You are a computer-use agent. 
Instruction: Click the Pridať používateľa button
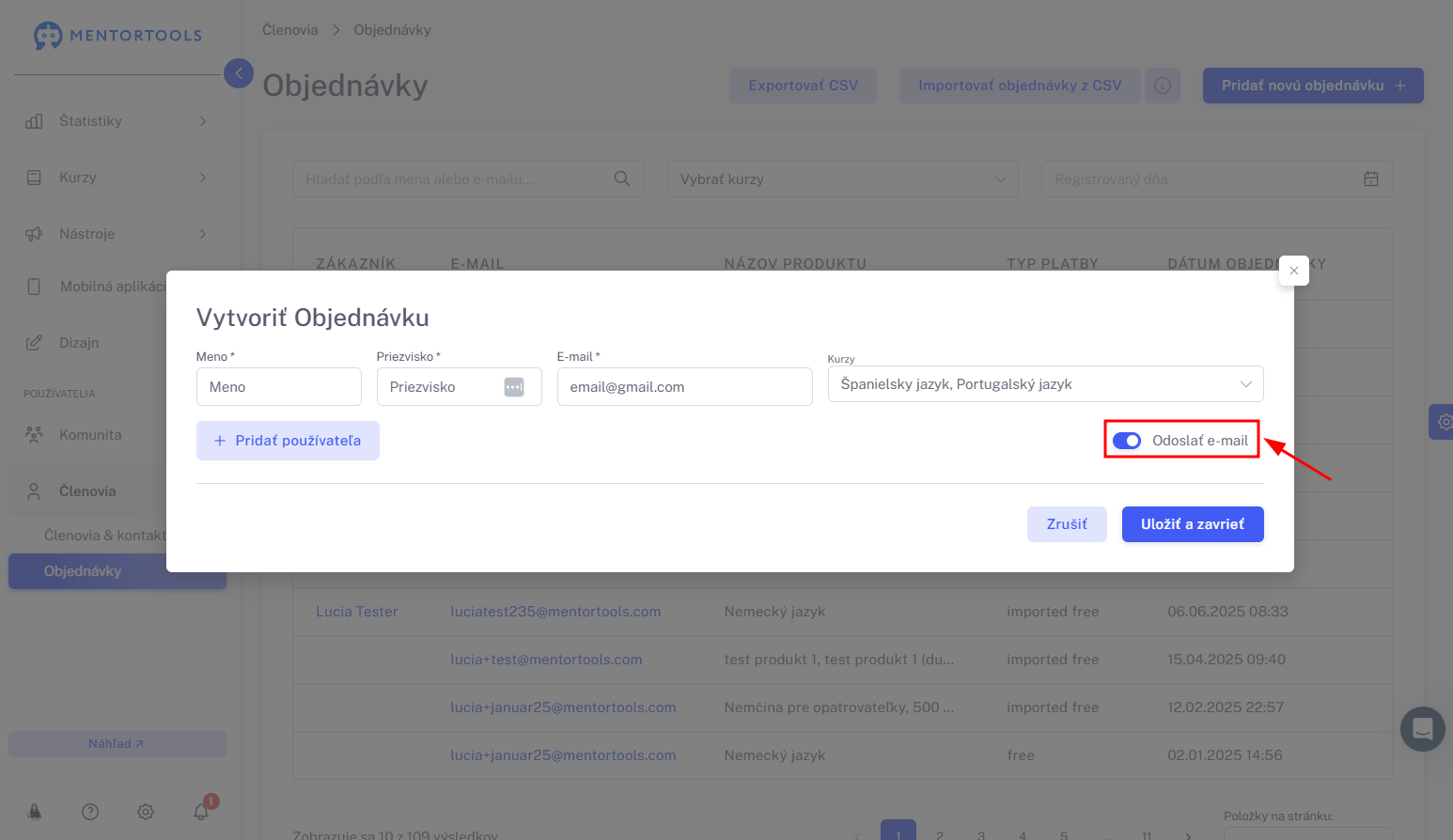[288, 441]
